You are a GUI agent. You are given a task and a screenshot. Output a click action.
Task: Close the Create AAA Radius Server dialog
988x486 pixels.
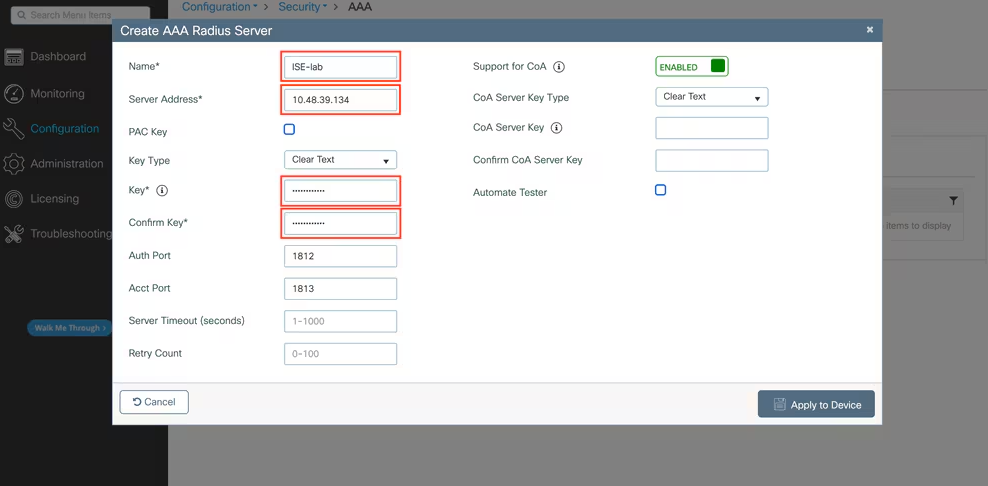click(x=870, y=30)
